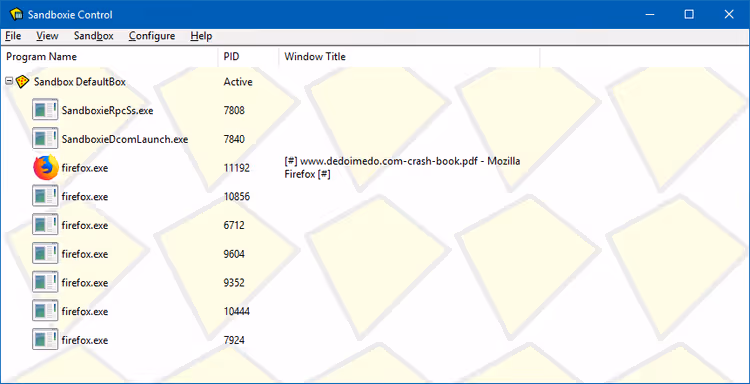The height and width of the screenshot is (384, 750).
Task: Click the icon of firefox.exe PID 7924
Action: coord(45,340)
